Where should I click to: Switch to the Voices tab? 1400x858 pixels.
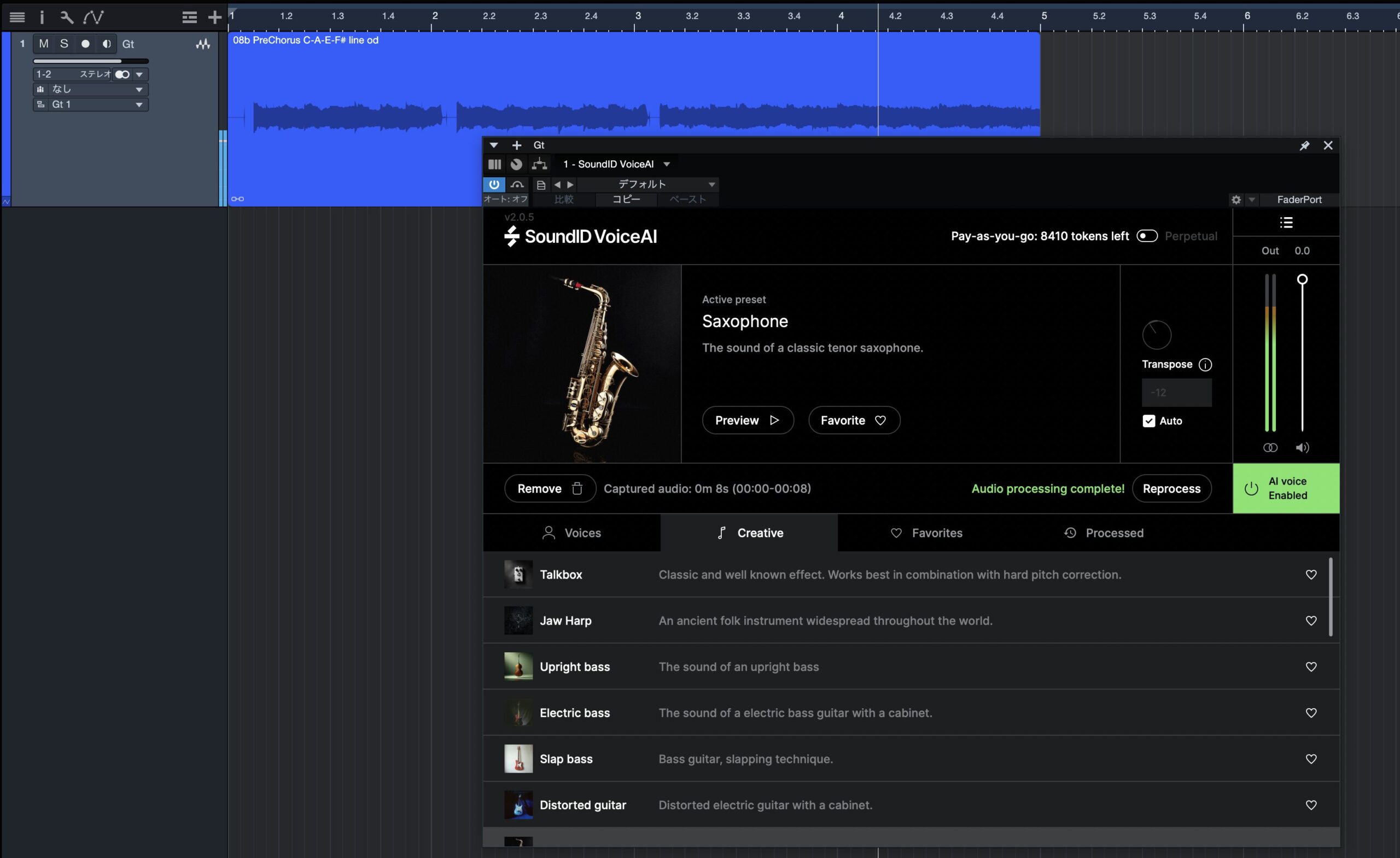571,533
